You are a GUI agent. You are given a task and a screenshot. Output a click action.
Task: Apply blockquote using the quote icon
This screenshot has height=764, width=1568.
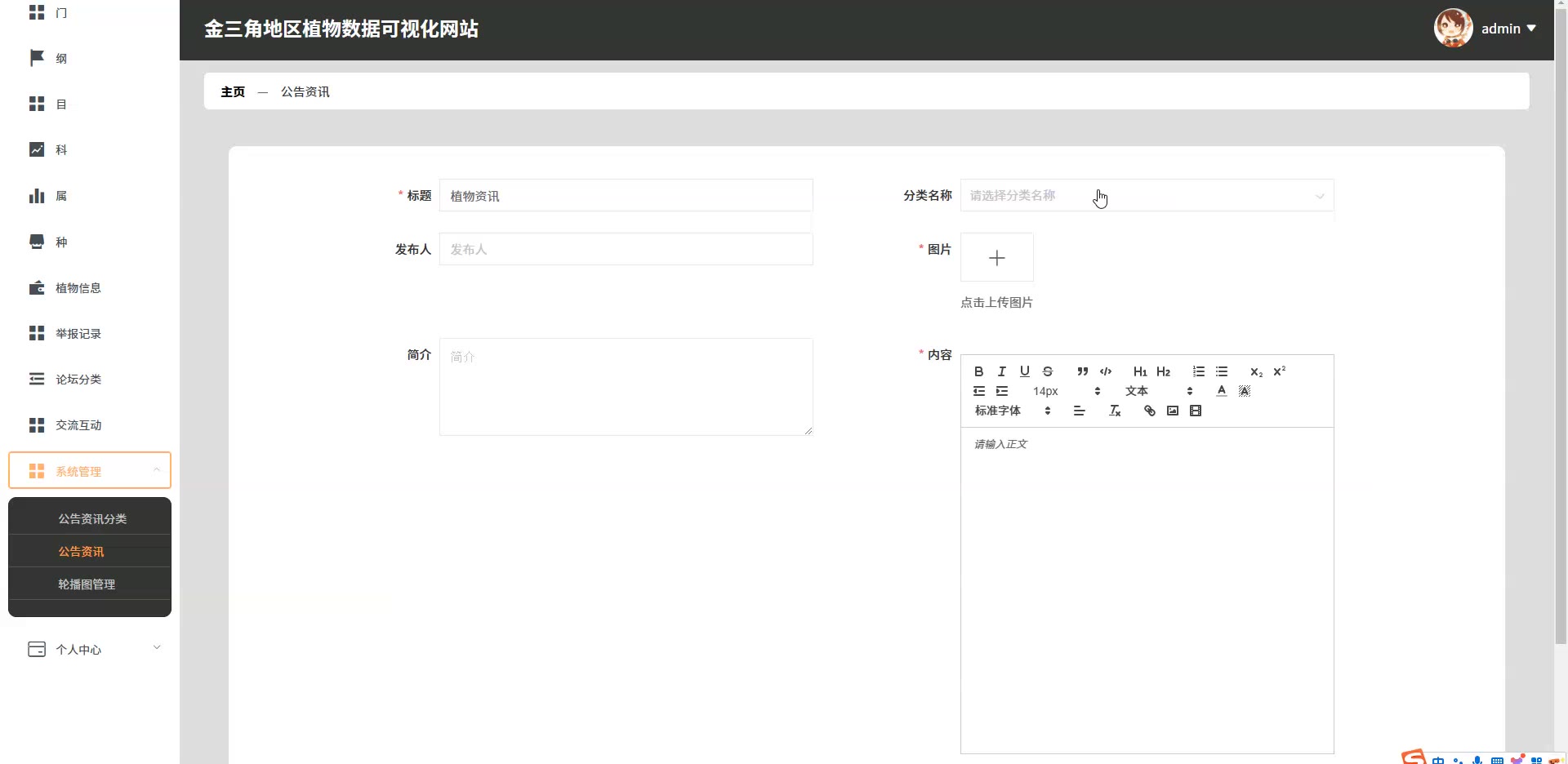pos(1082,371)
